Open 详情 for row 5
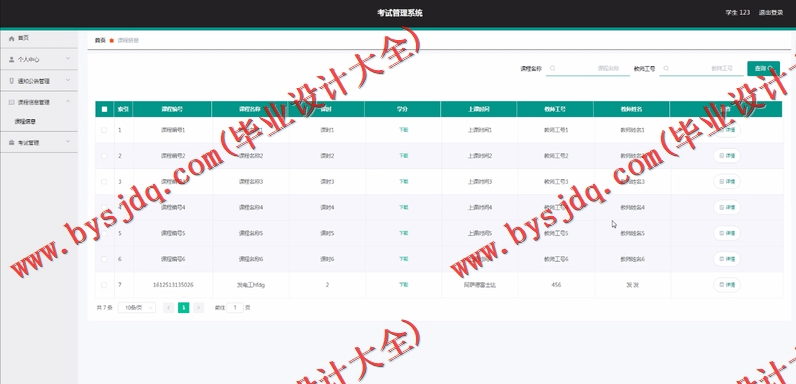This screenshot has width=796, height=384. [727, 233]
